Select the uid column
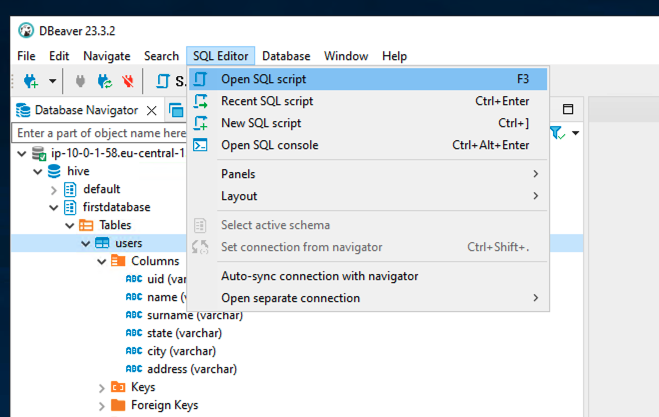 pyautogui.click(x=166, y=279)
